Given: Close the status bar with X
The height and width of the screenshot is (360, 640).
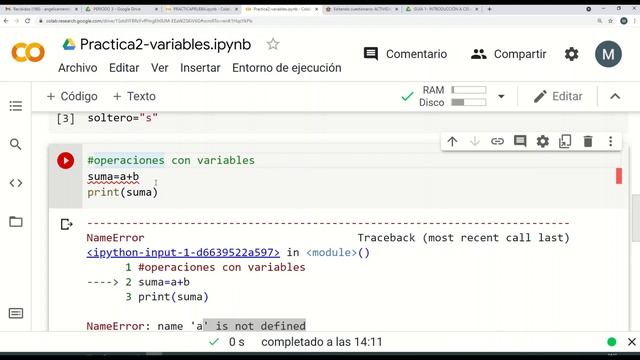Looking at the screenshot, I should [x=631, y=342].
